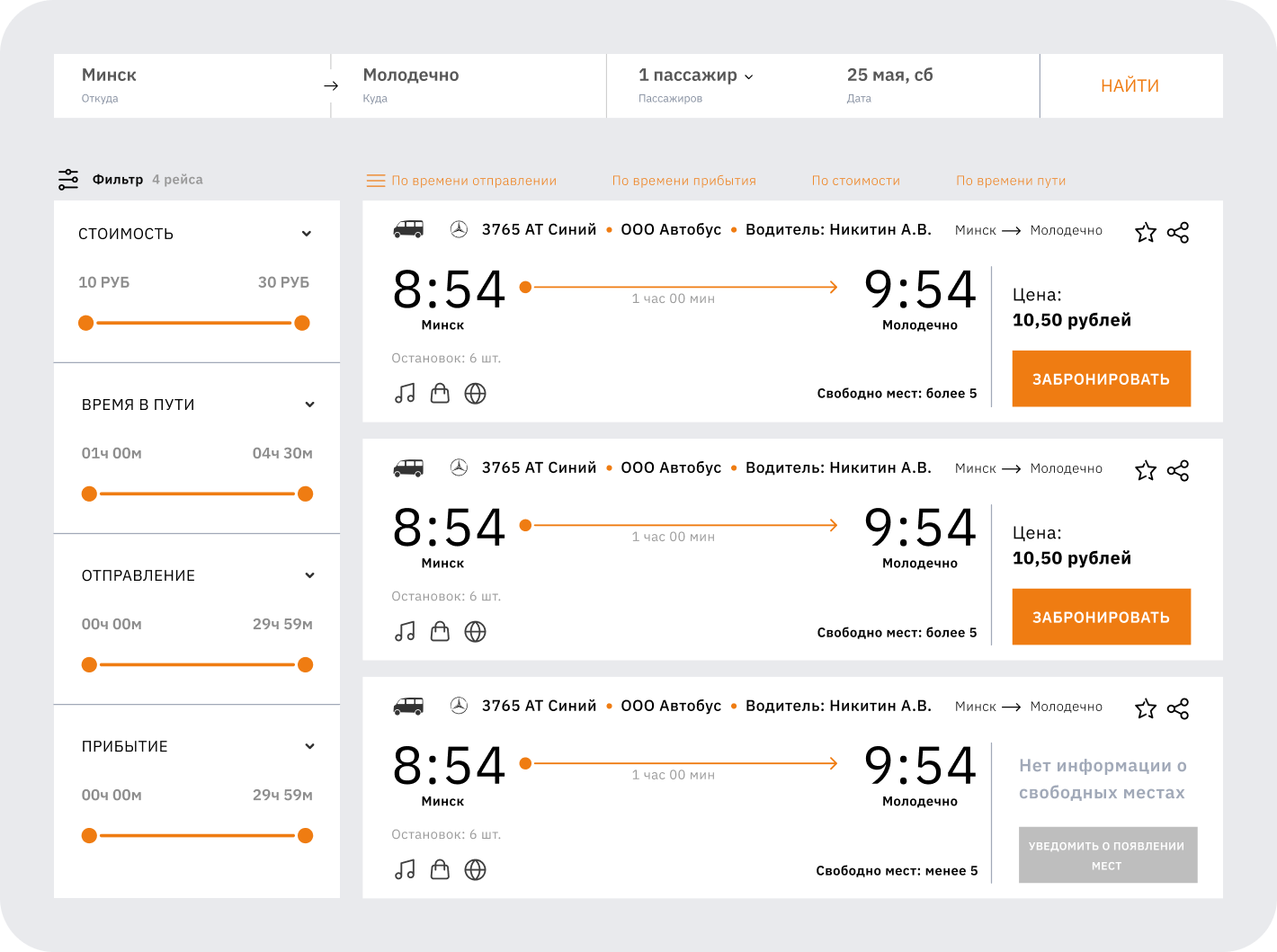
Task: Click the right handle of Стоимость slider
Action: [x=302, y=323]
